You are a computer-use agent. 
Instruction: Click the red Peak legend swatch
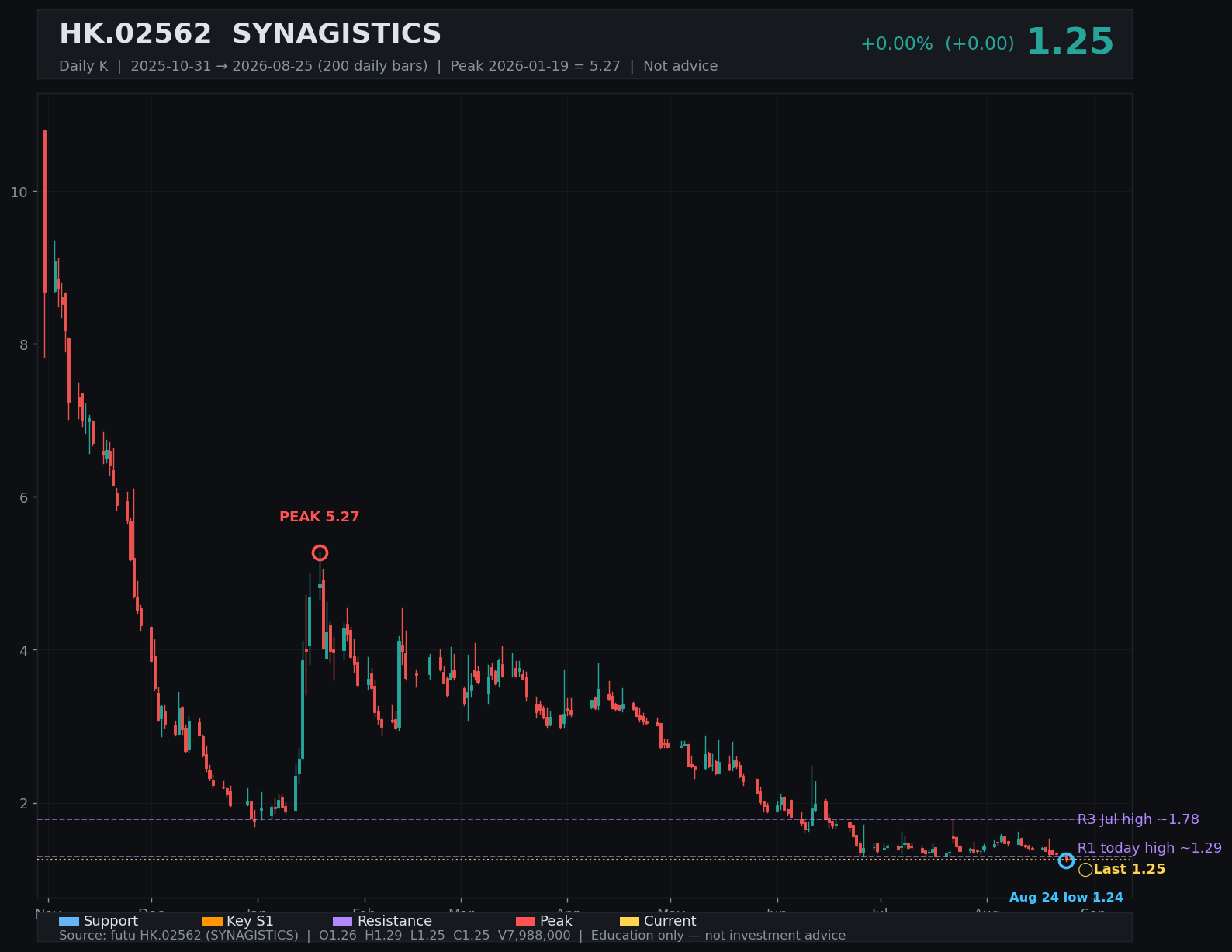(525, 921)
